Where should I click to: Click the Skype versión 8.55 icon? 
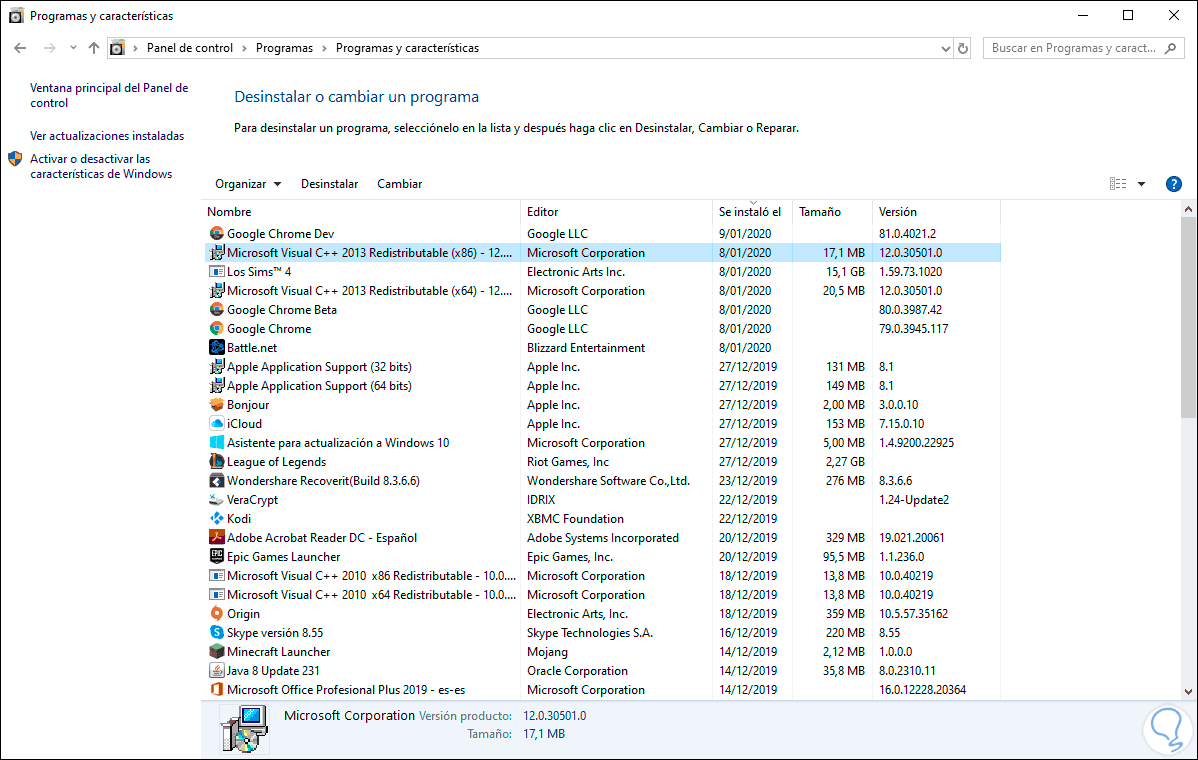(x=217, y=632)
